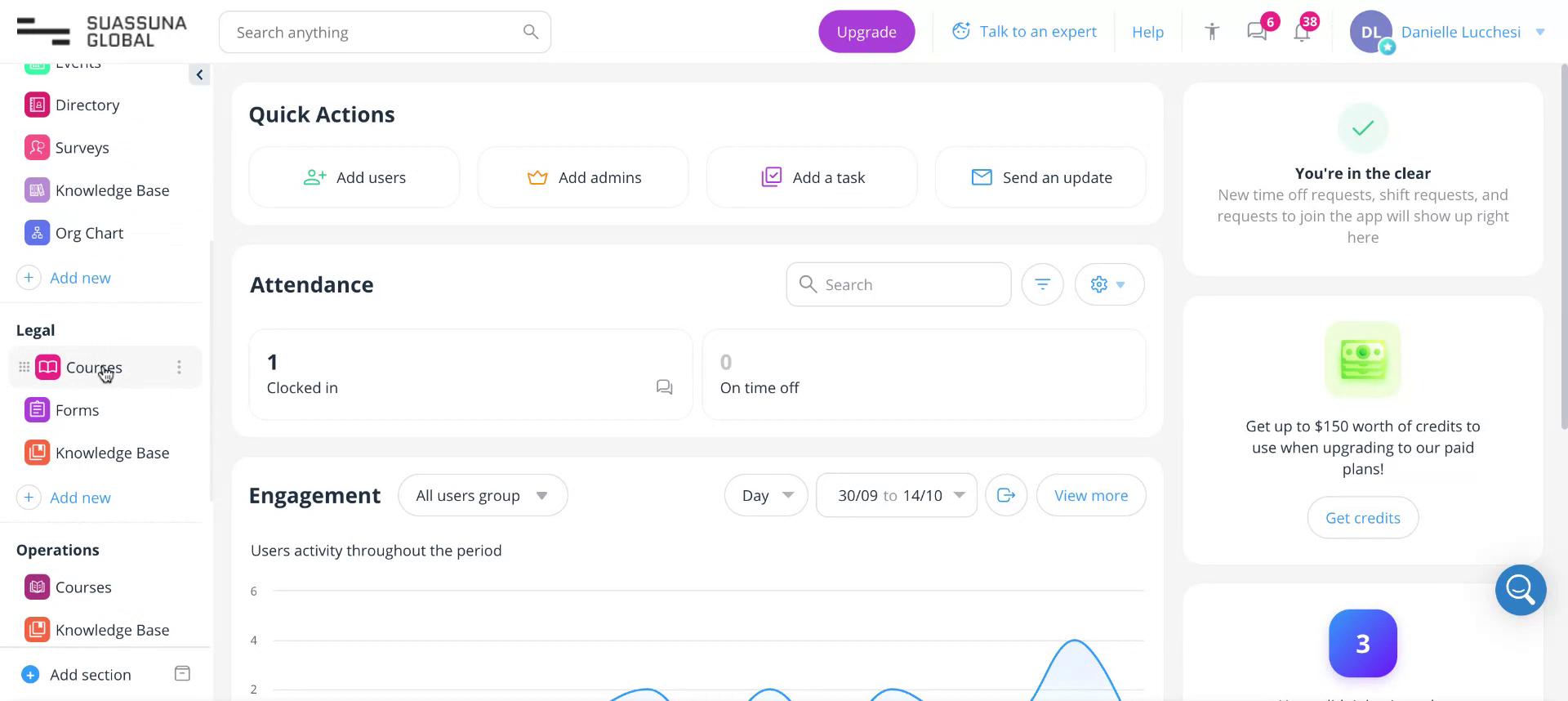Click the page vertical scrollbar
This screenshot has width=1568, height=701.
(1563, 245)
